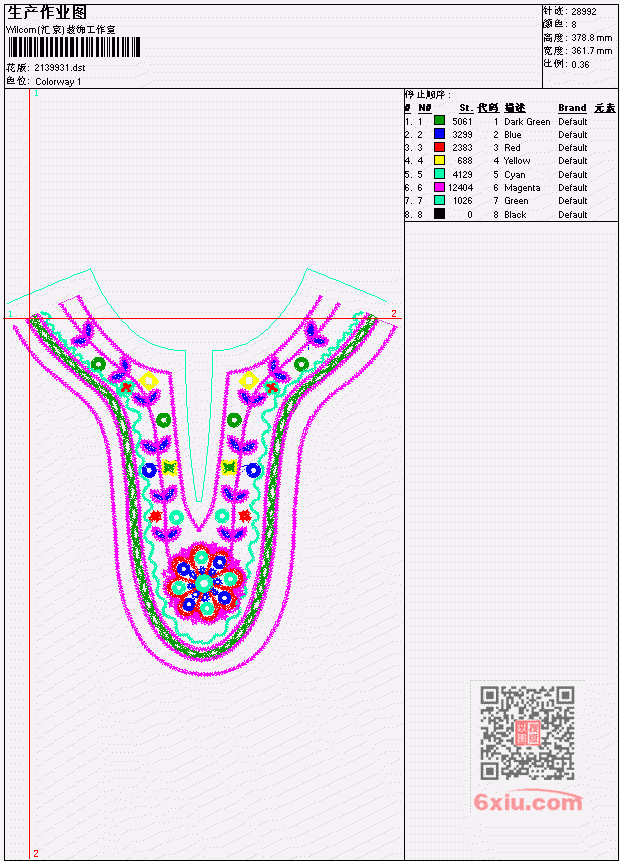Click the height value 378.8 mm
620x861 pixels.
pos(591,38)
